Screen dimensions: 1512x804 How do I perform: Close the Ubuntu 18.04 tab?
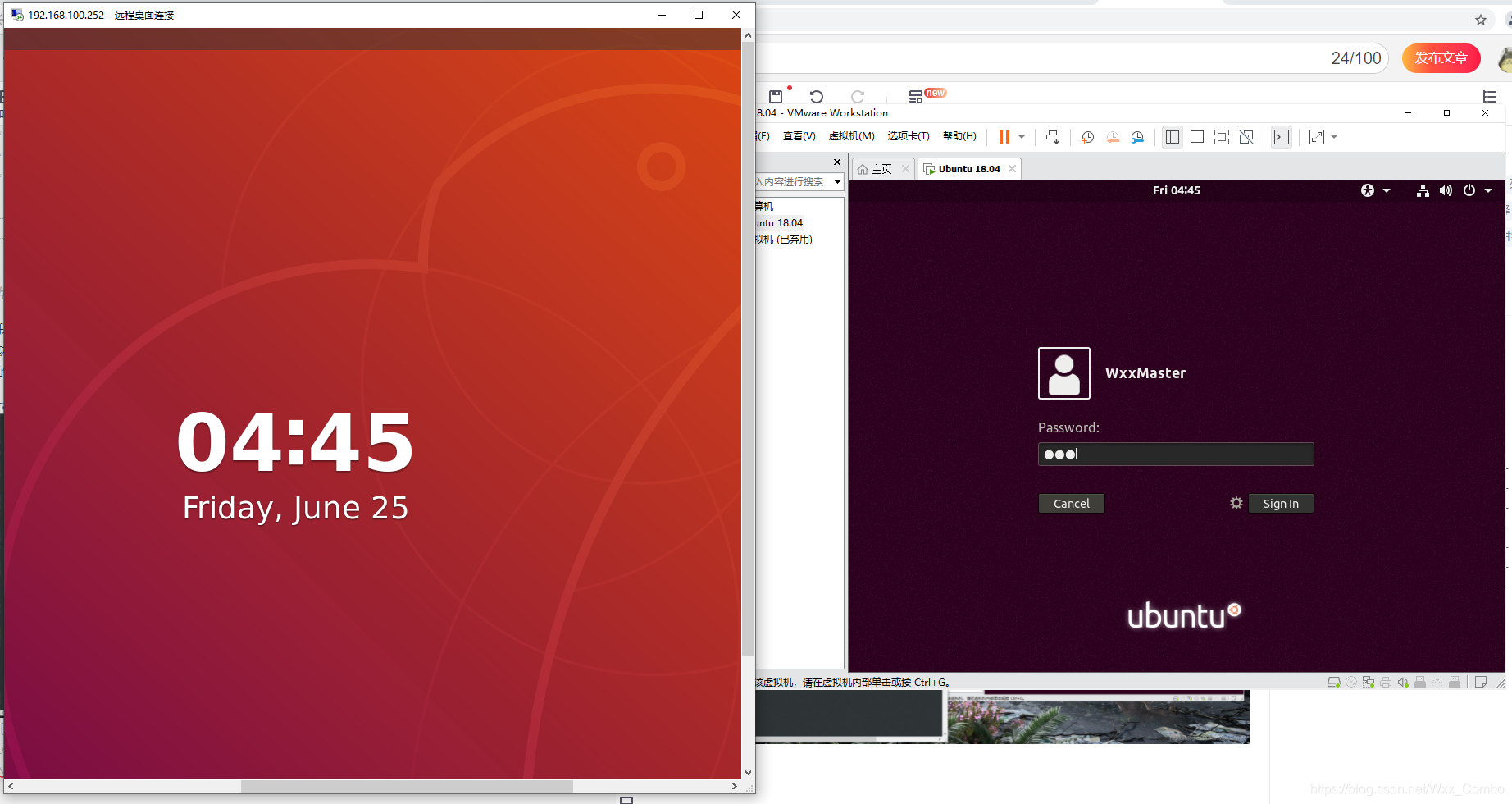1013,169
